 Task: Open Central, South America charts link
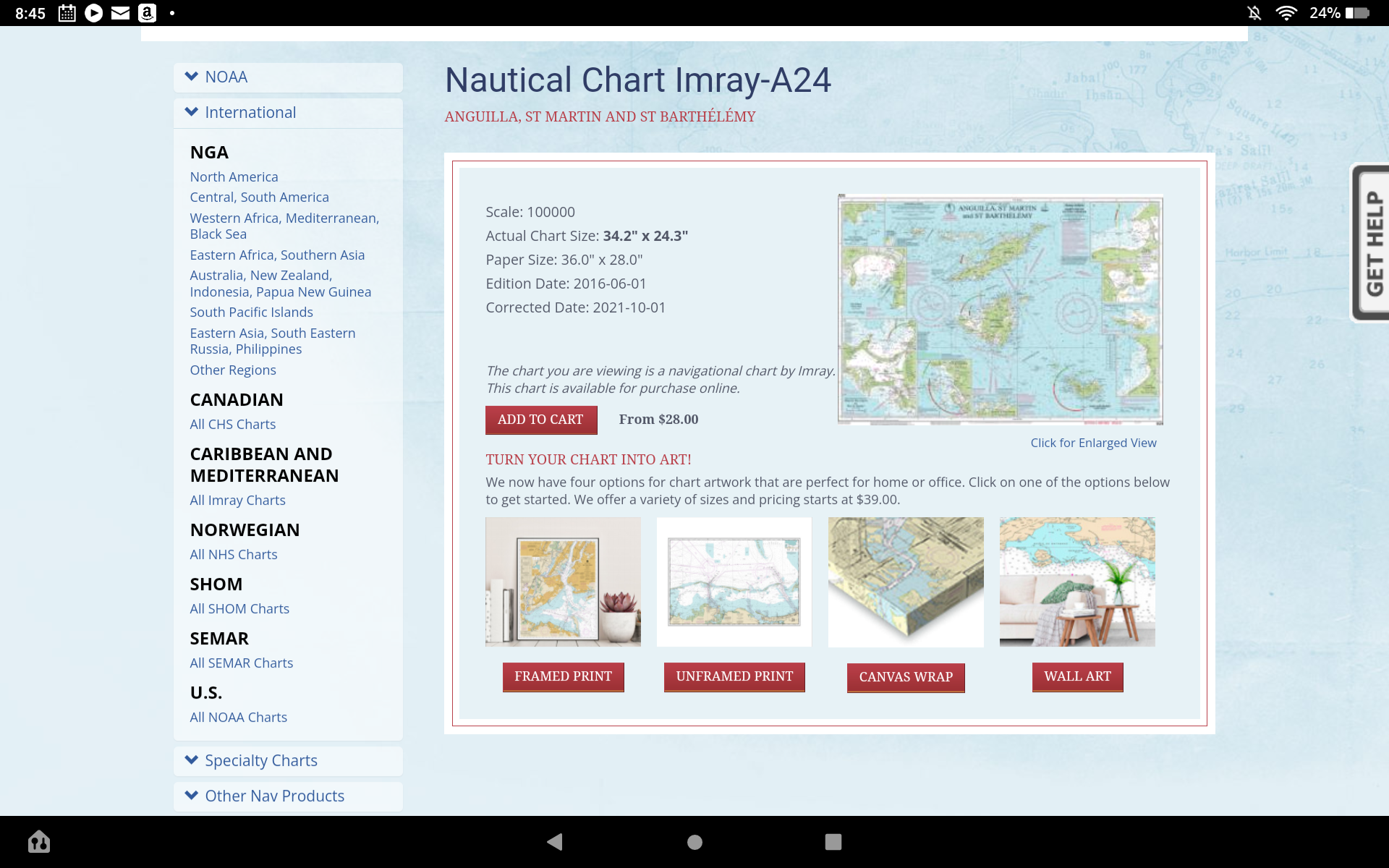coord(259,197)
